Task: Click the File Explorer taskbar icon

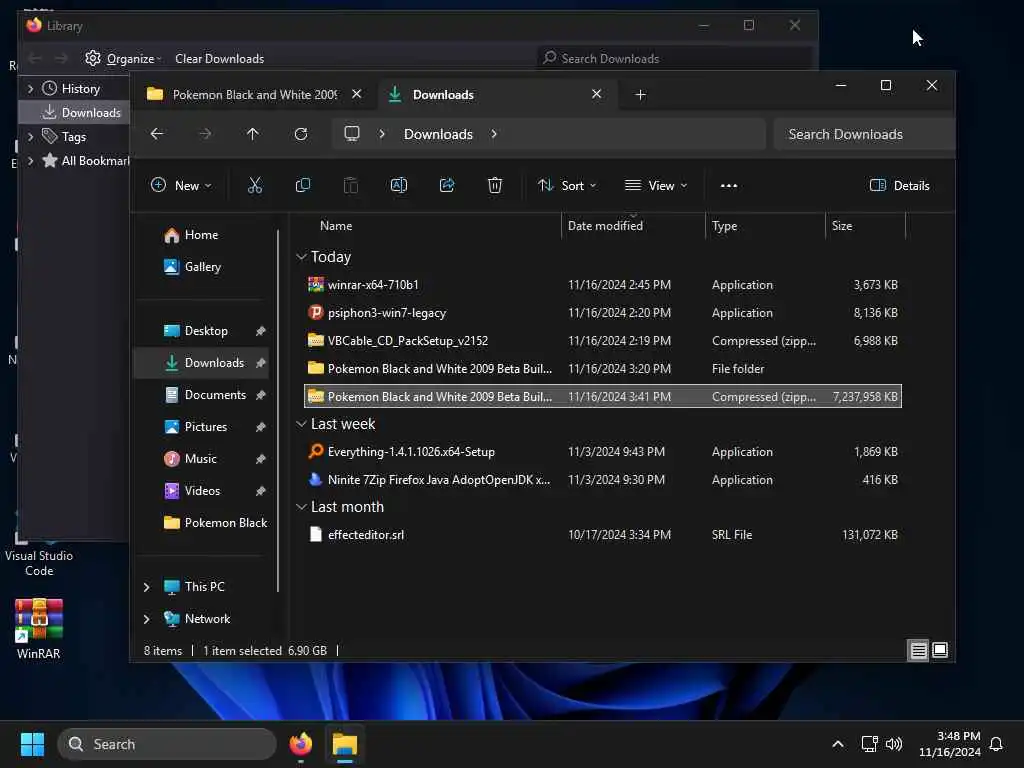Action: [345, 744]
